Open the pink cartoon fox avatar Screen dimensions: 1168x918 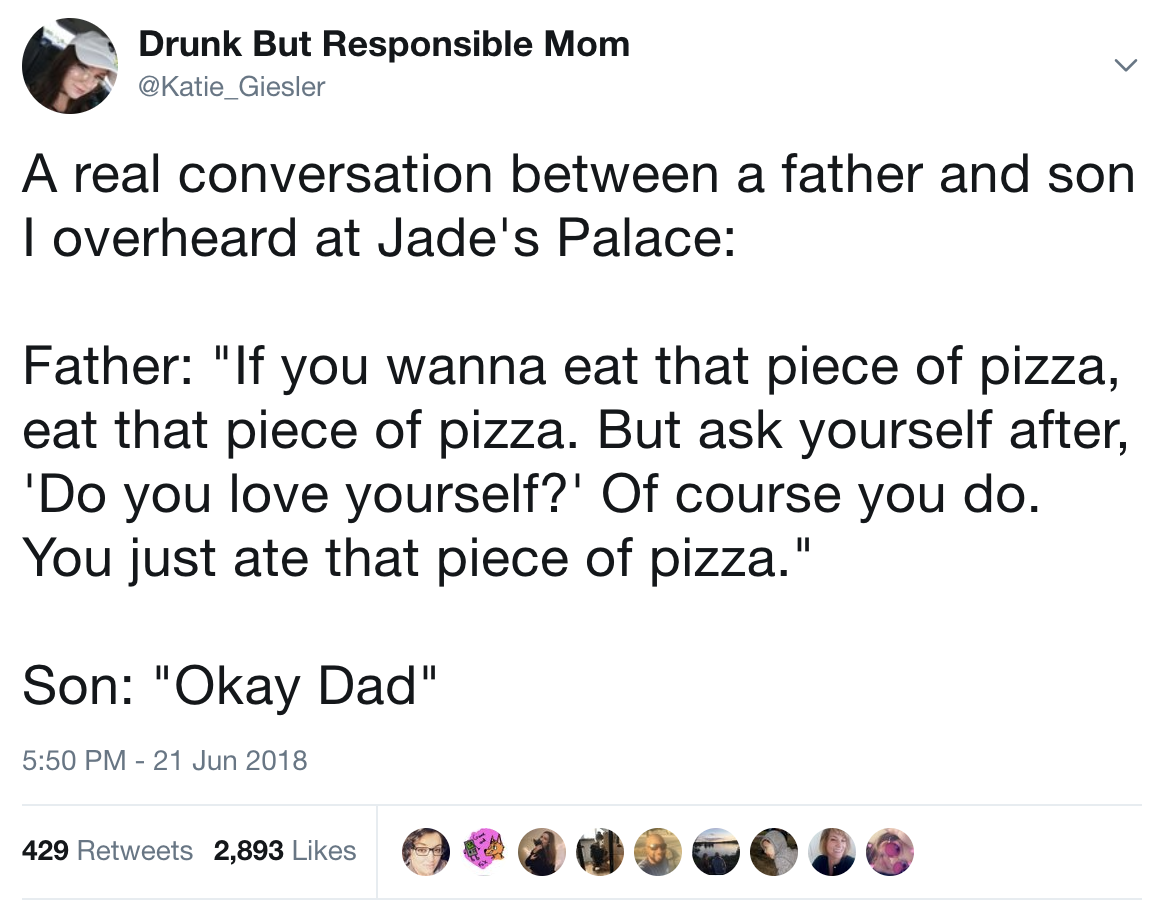tap(484, 852)
